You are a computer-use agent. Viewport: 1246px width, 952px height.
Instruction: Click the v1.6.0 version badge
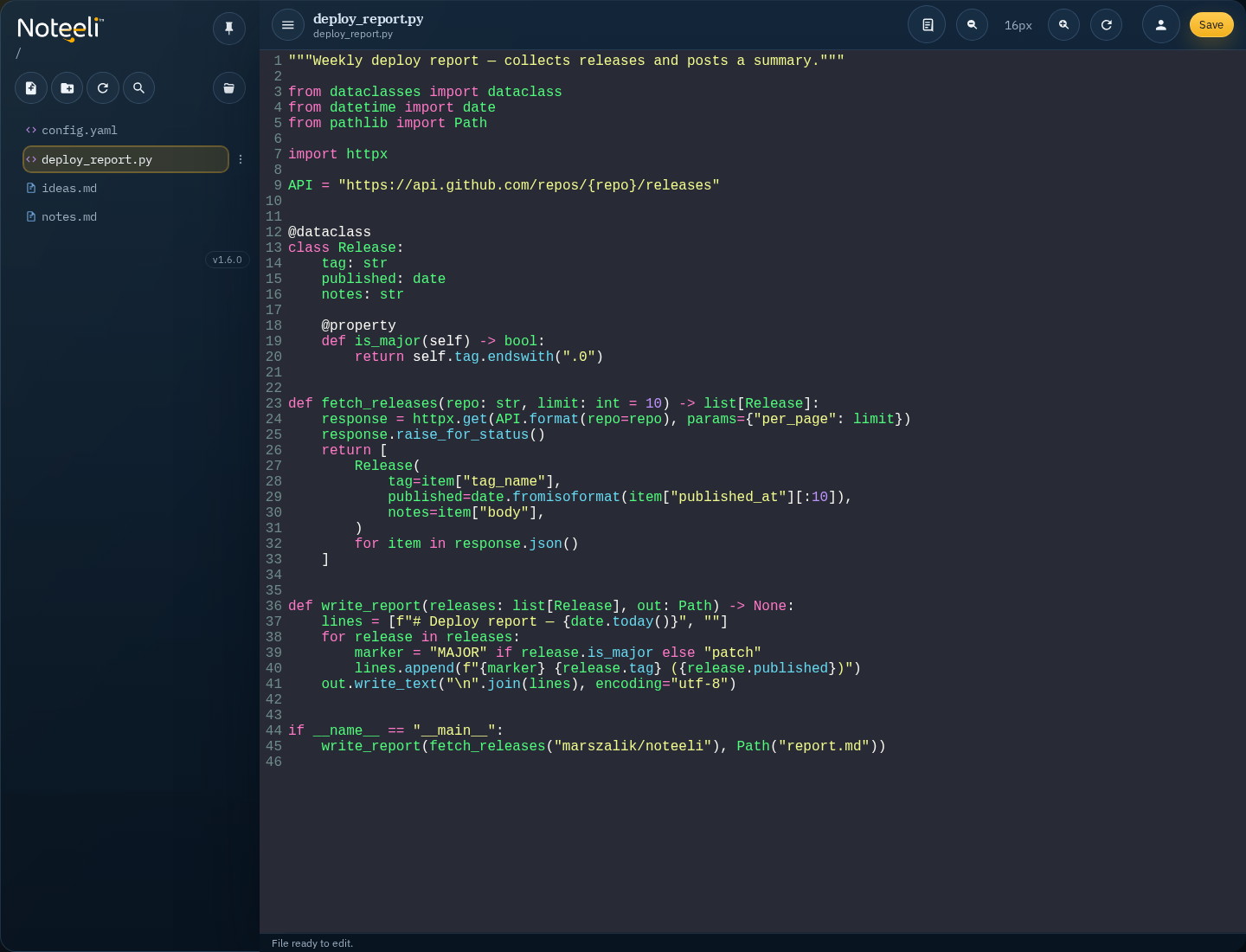[x=228, y=260]
